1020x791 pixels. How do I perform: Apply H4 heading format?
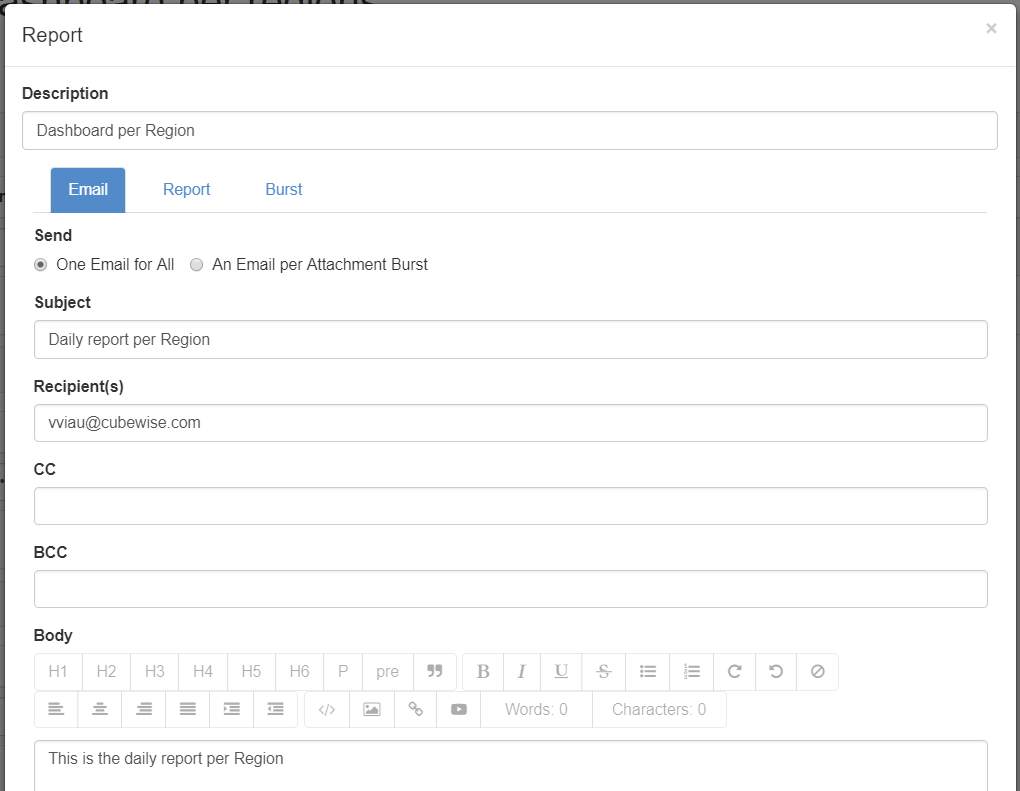click(x=203, y=671)
